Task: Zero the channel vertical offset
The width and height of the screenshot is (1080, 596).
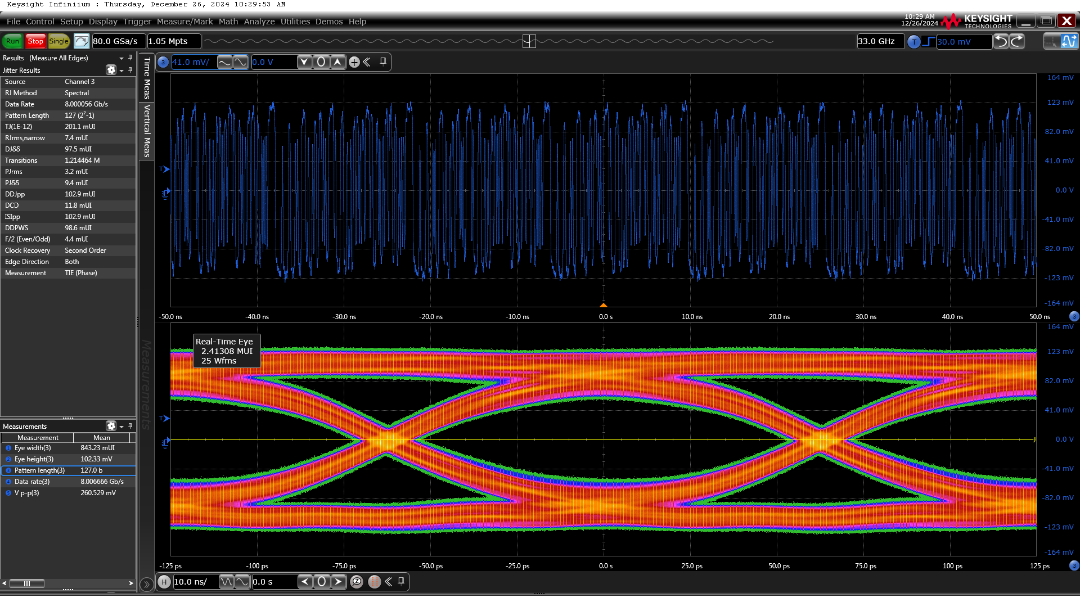Action: click(x=321, y=62)
